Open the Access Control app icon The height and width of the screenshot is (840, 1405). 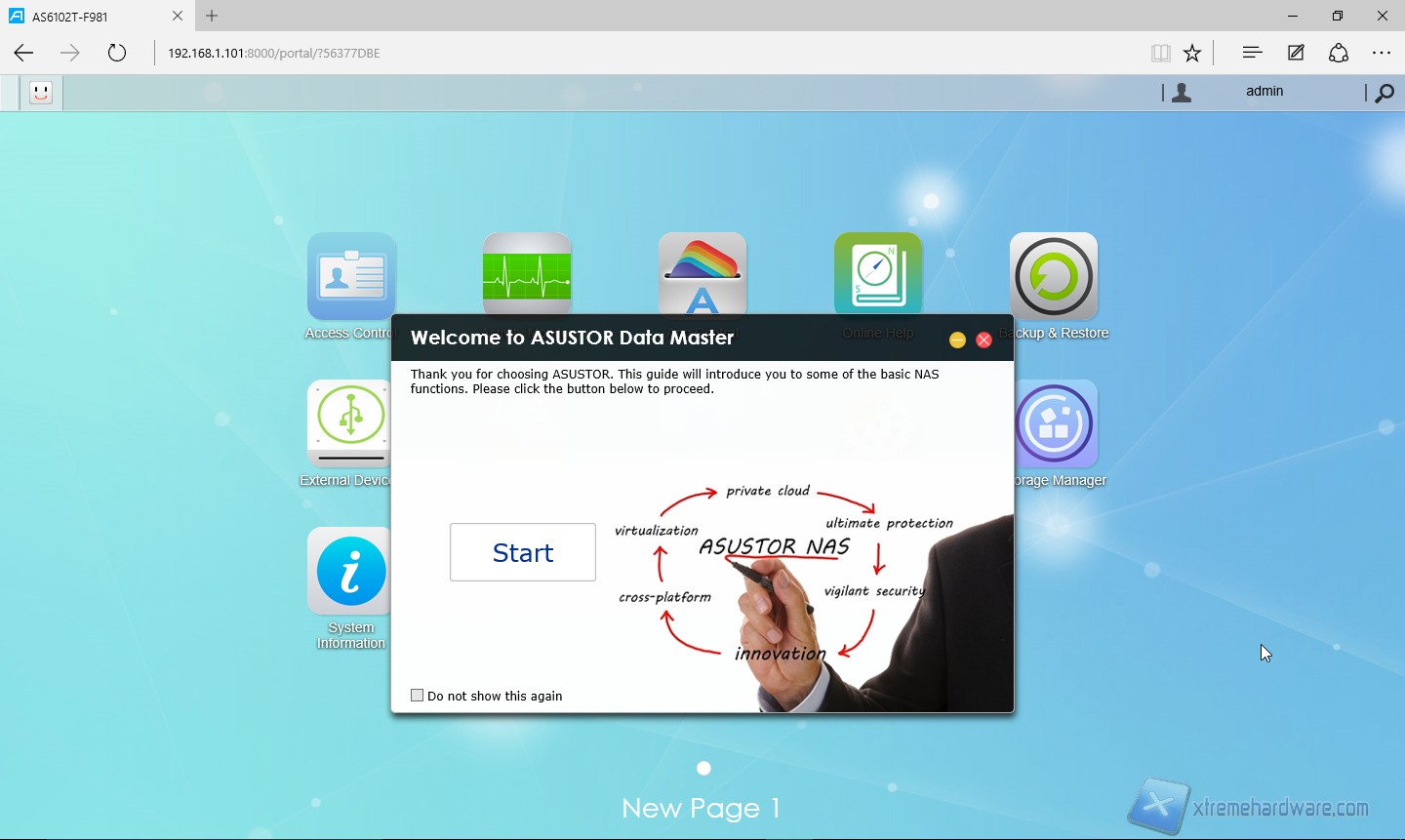coord(351,276)
